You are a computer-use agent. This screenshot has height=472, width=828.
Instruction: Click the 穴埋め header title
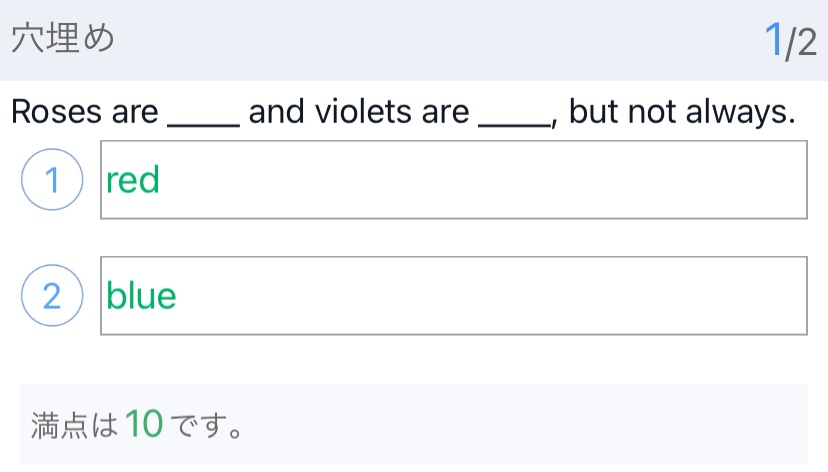click(63, 40)
